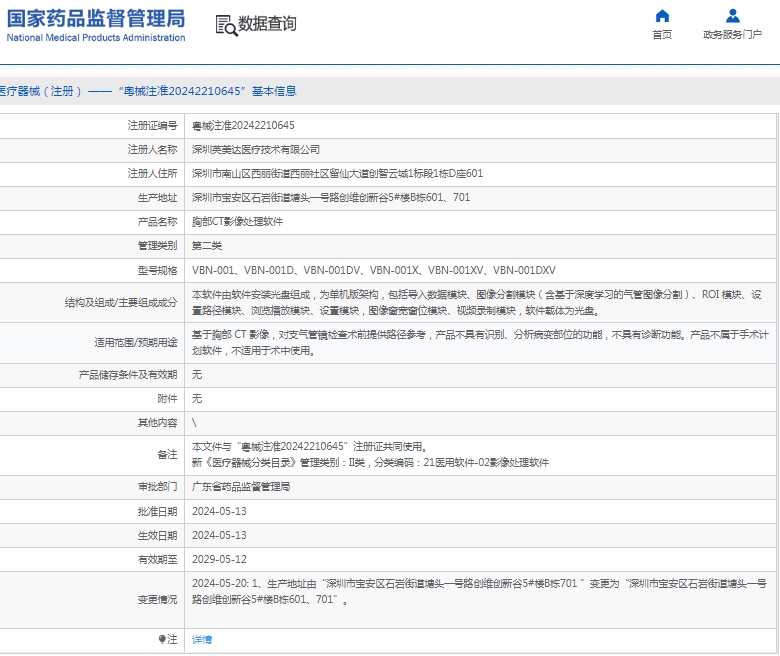Select 无 in 产品储存条件及有效期 row

click(197, 375)
